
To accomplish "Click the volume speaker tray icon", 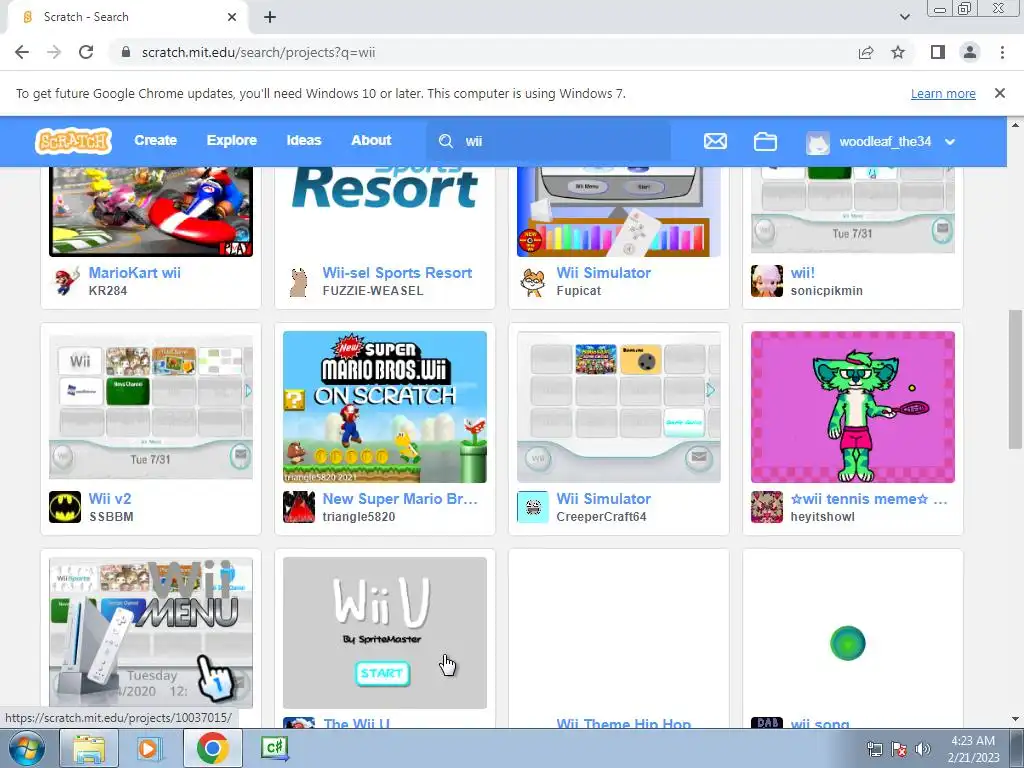I will click(923, 748).
